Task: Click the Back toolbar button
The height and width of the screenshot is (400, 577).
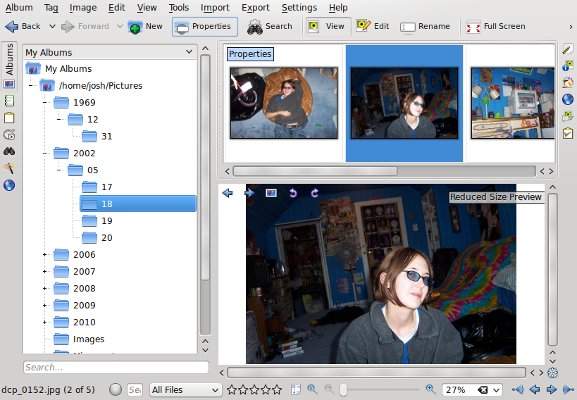Action: tap(23, 26)
